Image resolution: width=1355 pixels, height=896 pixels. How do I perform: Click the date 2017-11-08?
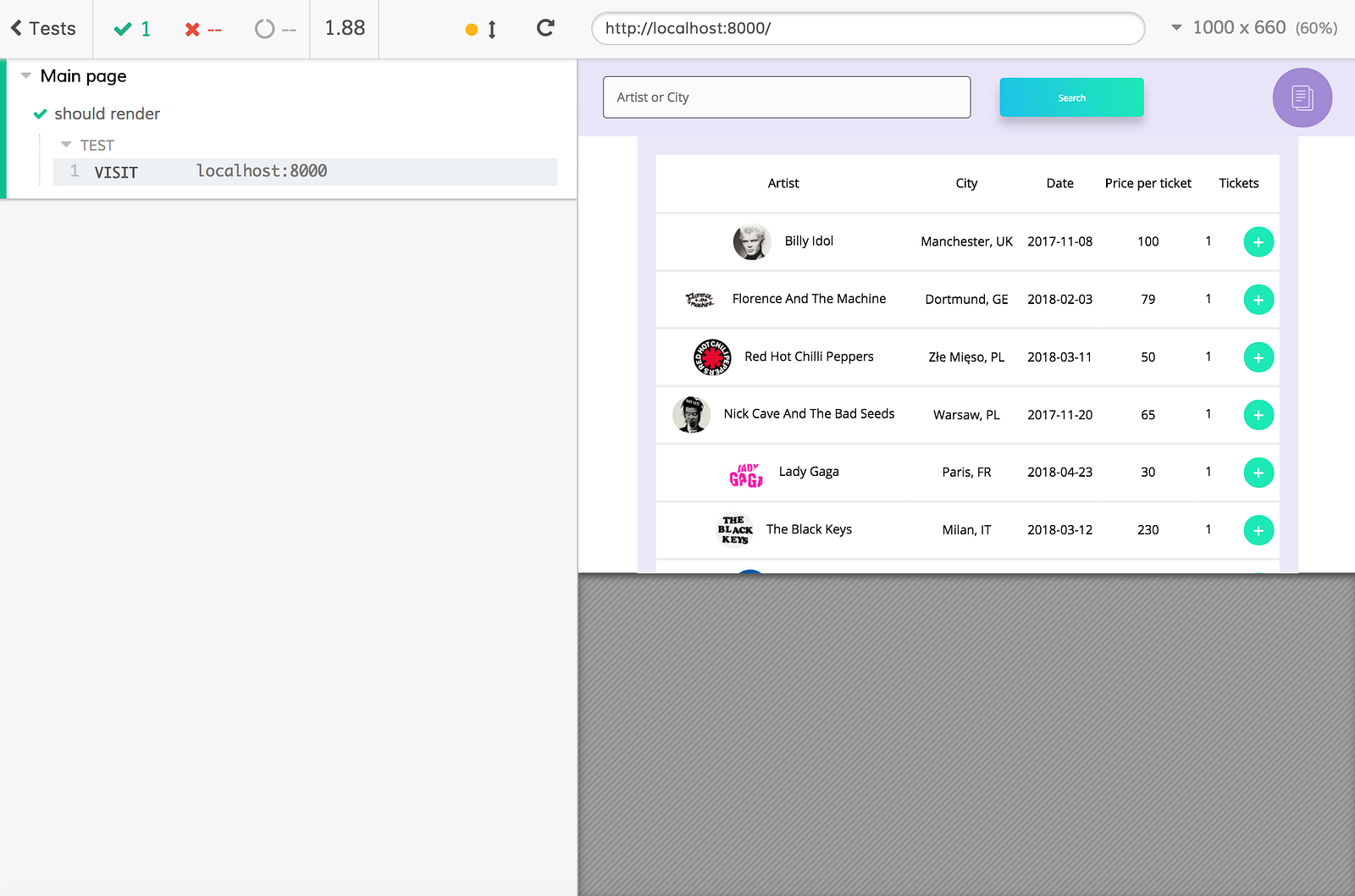(x=1059, y=241)
